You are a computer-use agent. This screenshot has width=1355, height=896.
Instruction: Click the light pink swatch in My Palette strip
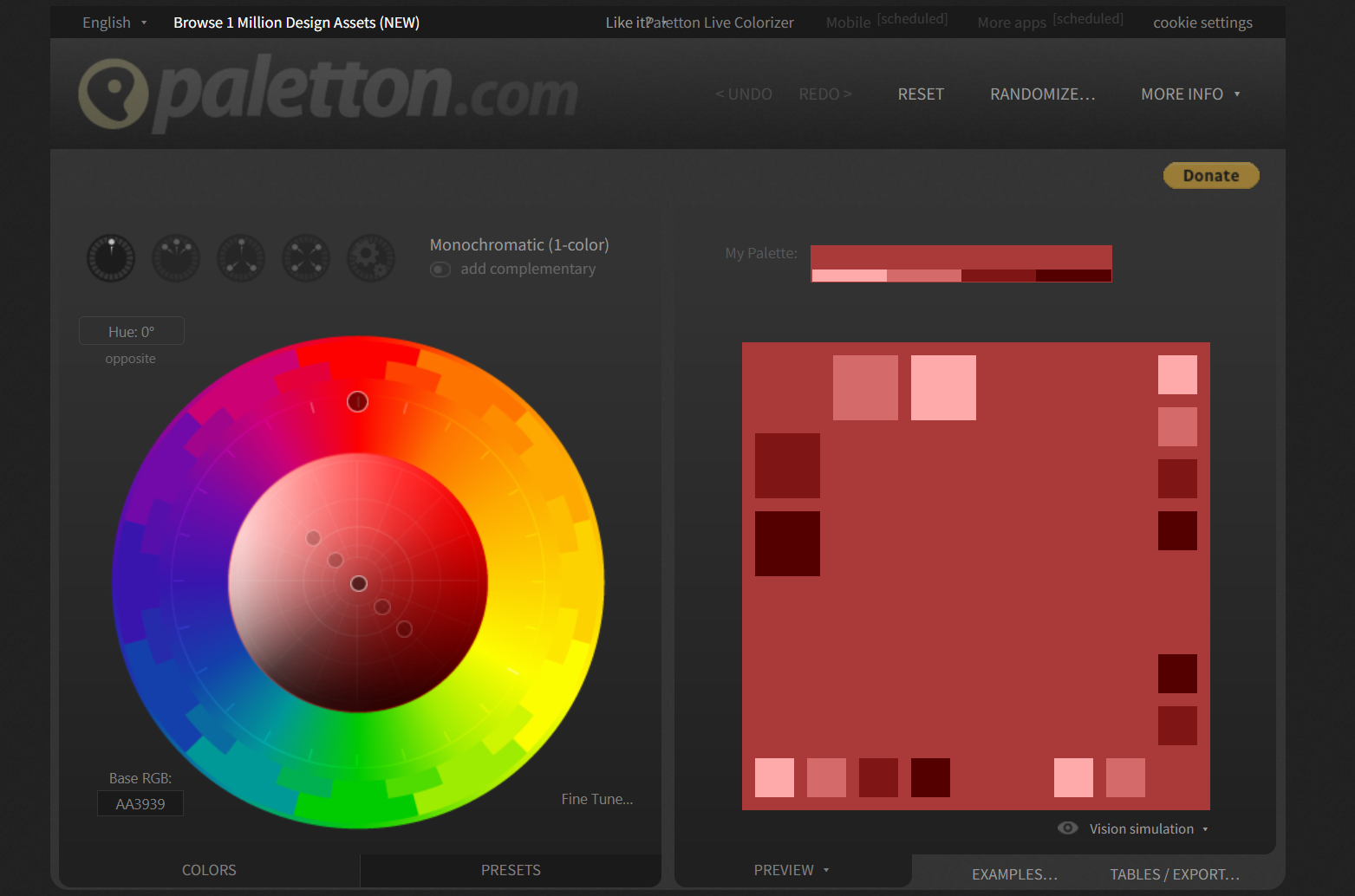[x=850, y=276]
